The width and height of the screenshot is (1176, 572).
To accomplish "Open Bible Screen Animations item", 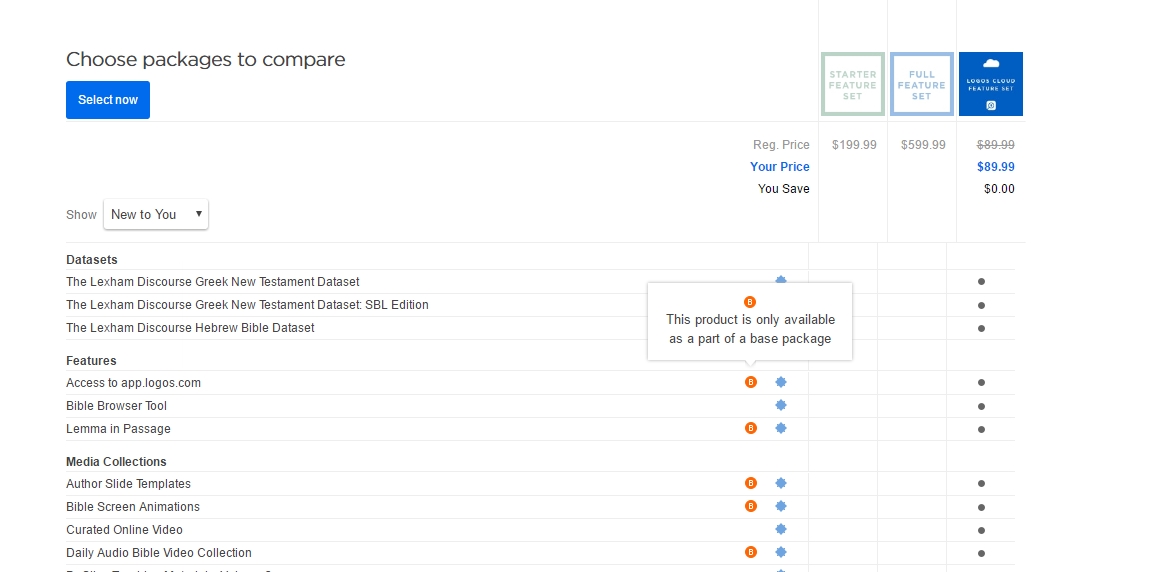I will (133, 507).
